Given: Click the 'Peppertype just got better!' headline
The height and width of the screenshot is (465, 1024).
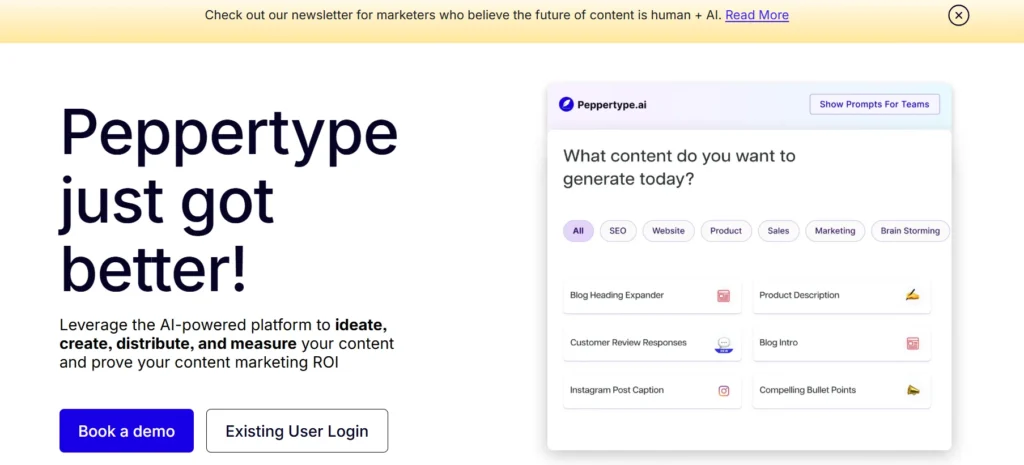Looking at the screenshot, I should (229, 199).
